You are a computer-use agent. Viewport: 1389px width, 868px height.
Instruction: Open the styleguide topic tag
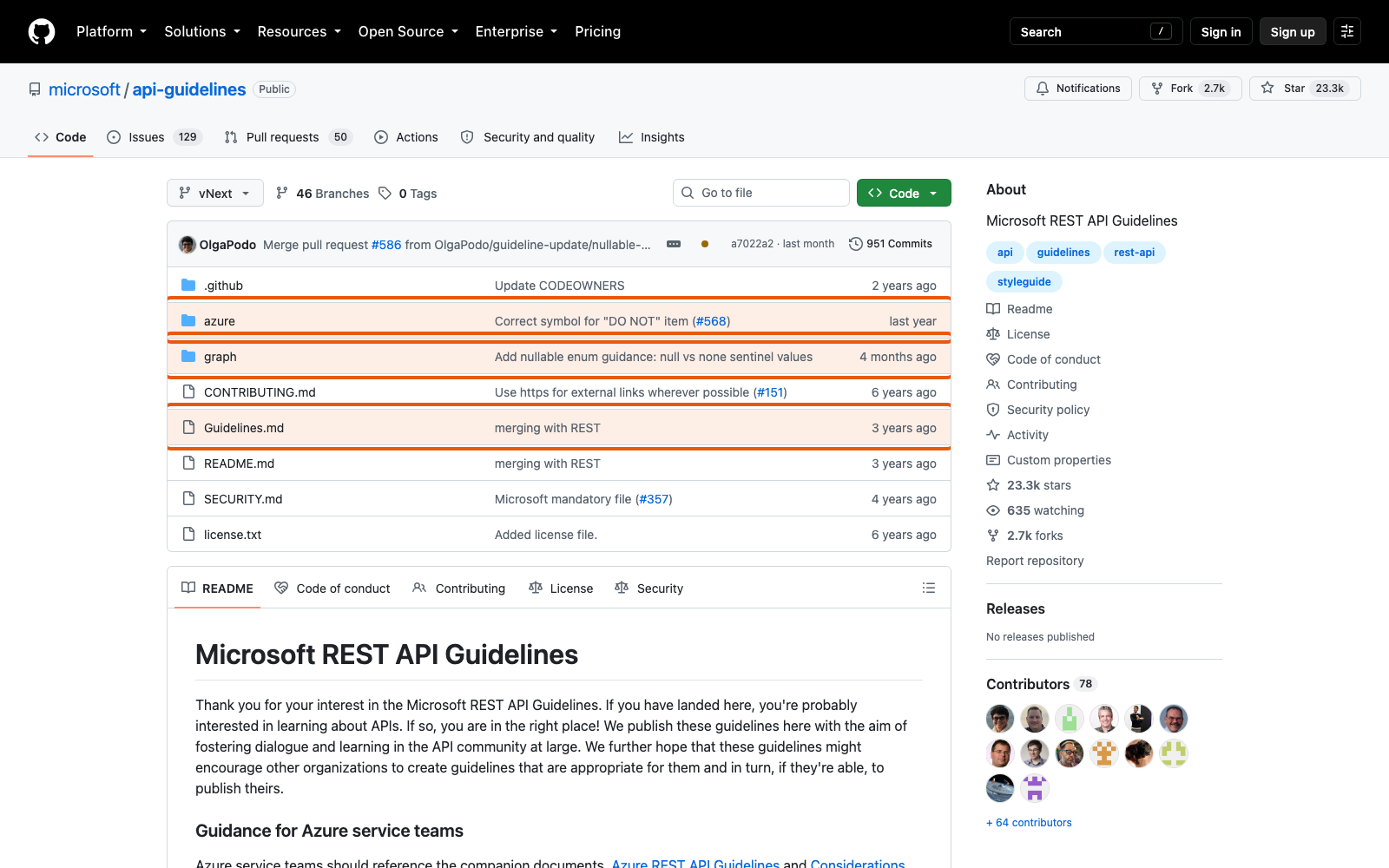click(1024, 282)
